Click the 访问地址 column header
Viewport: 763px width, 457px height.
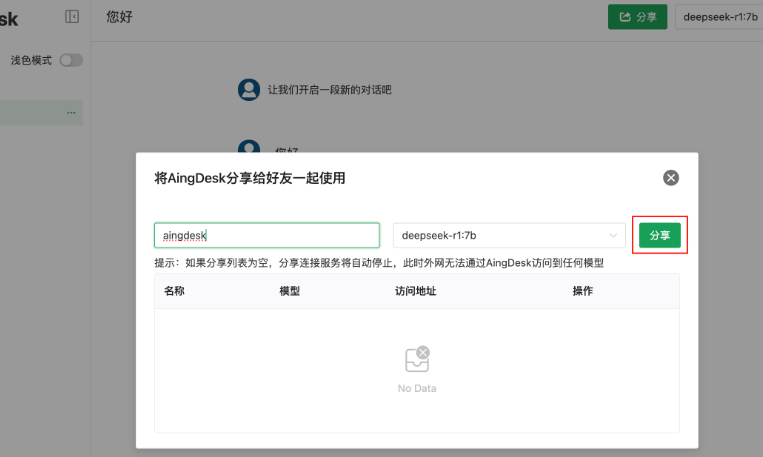point(416,291)
